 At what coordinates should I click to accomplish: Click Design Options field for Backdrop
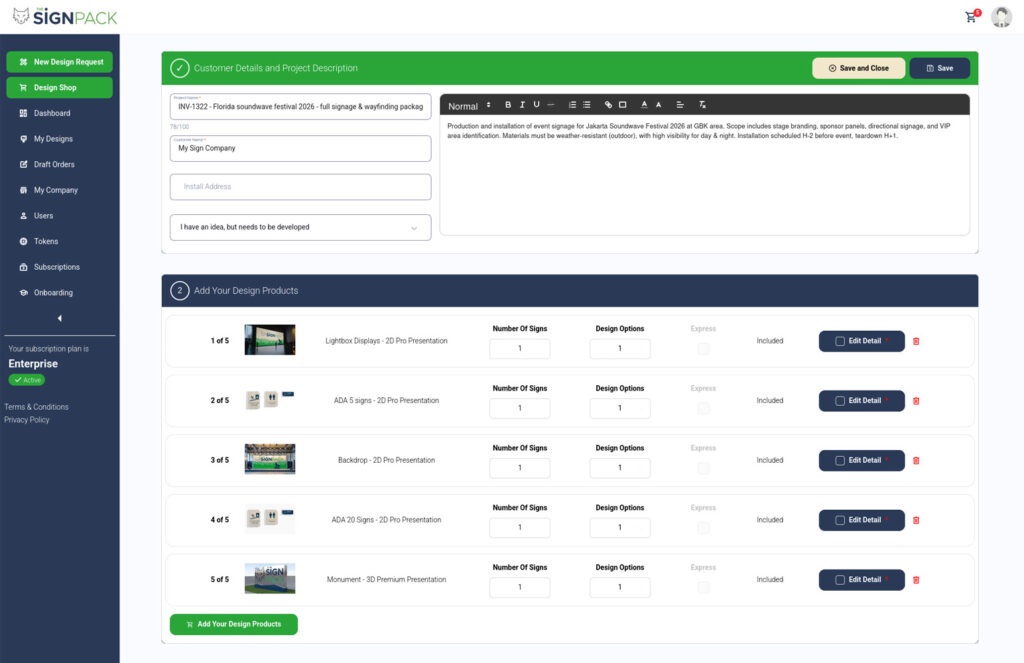pos(620,468)
